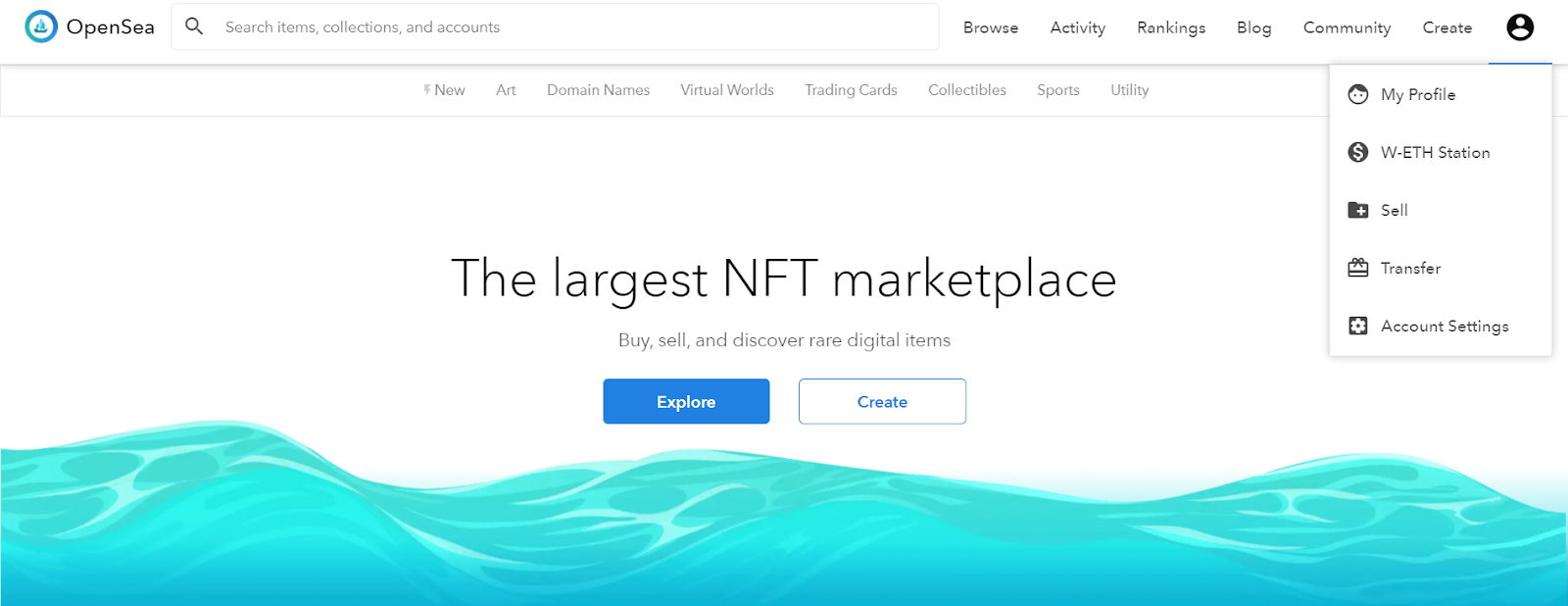Open the Utility category
The image size is (1568, 606).
[1129, 89]
